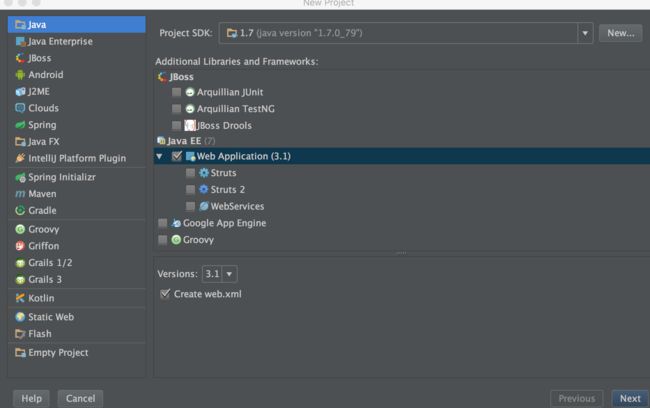Click the Previous button
Image resolution: width=650 pixels, height=408 pixels.
point(577,398)
